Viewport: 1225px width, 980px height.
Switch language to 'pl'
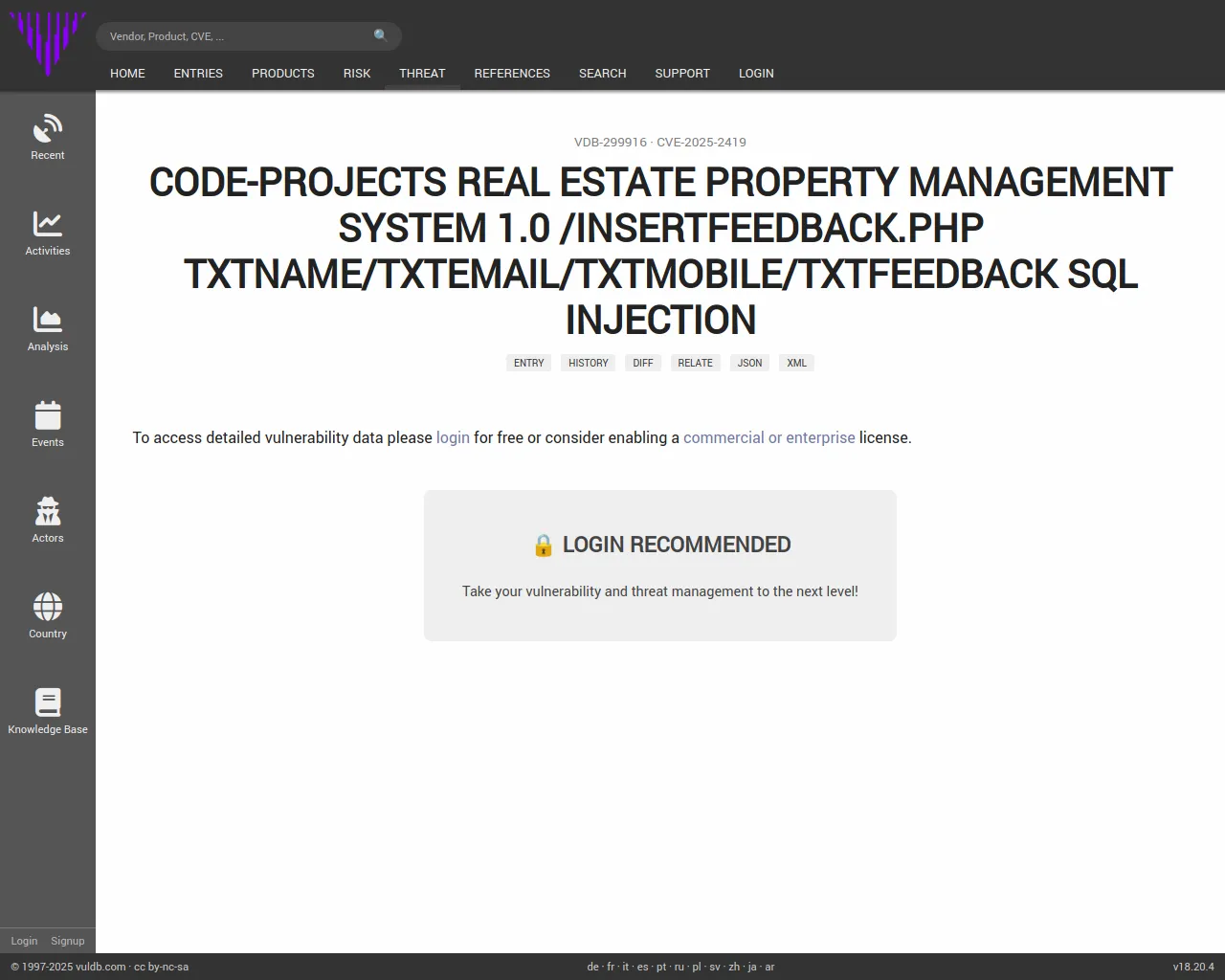[x=697, y=967]
